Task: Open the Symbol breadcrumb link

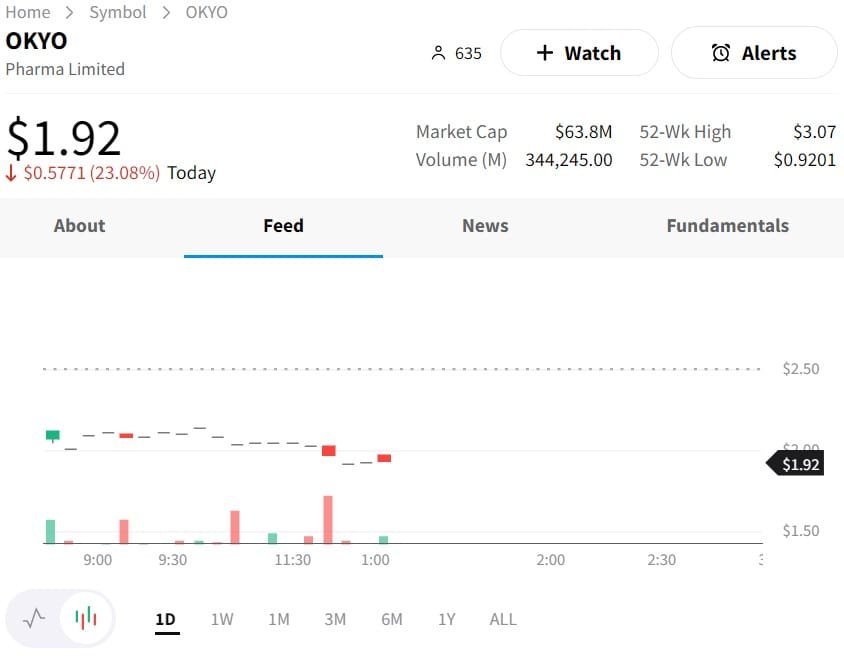Action: (118, 12)
